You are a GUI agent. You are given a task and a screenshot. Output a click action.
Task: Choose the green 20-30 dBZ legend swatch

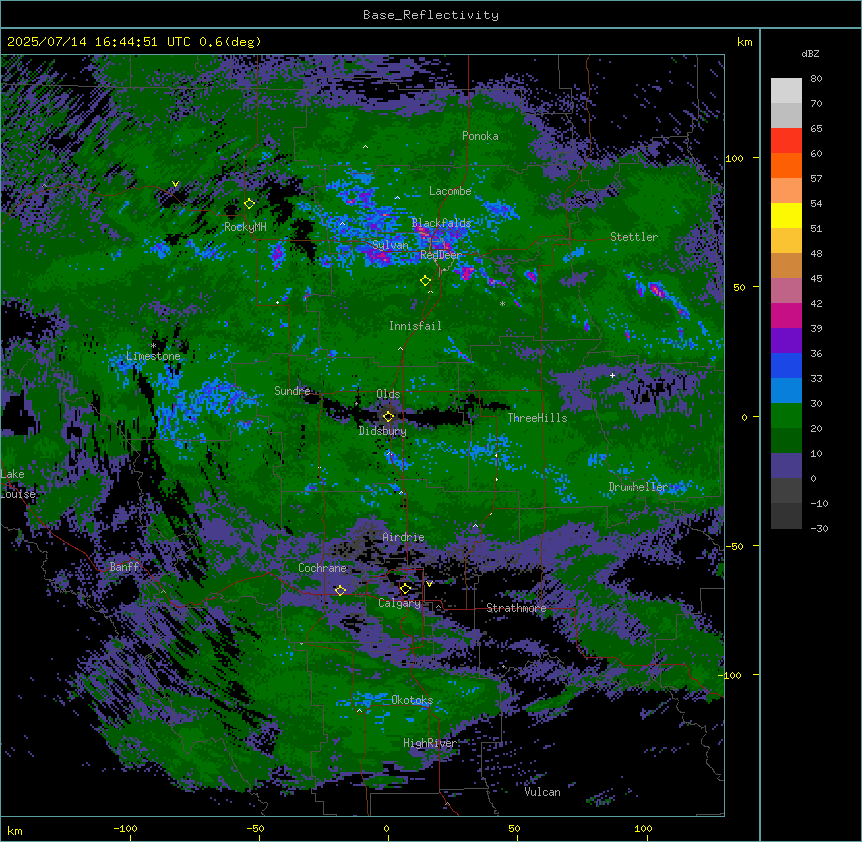[786, 416]
